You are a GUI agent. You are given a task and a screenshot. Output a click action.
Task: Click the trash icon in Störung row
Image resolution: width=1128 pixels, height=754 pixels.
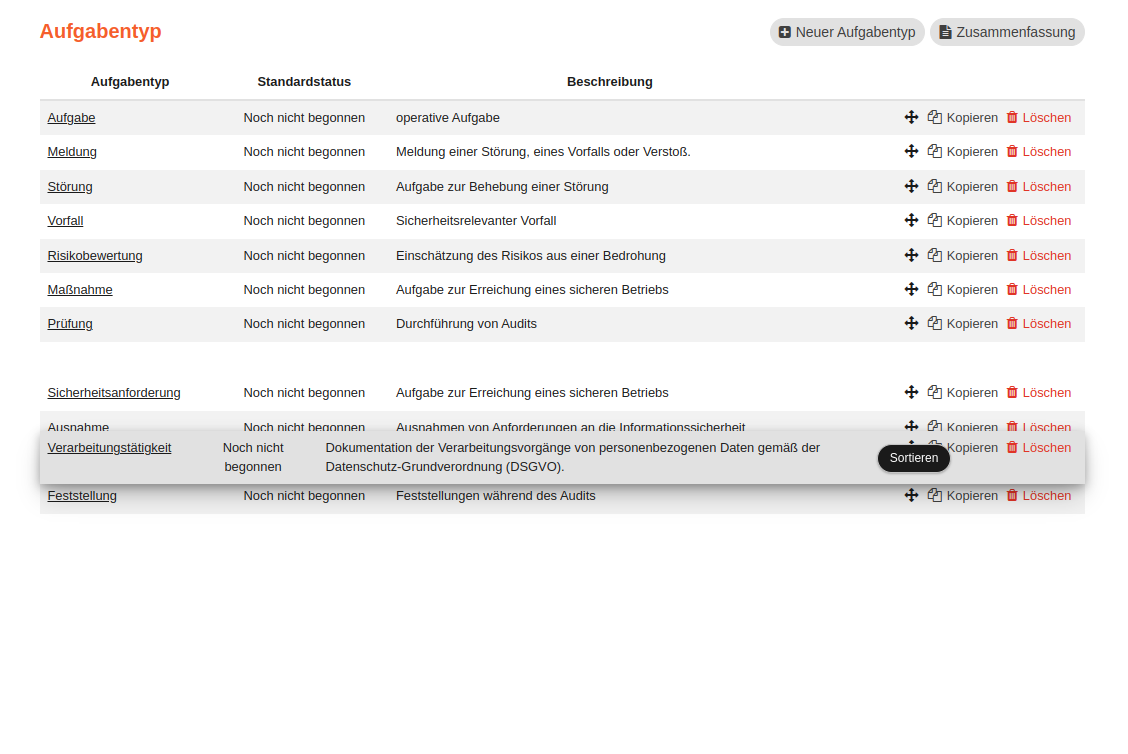tap(1012, 186)
